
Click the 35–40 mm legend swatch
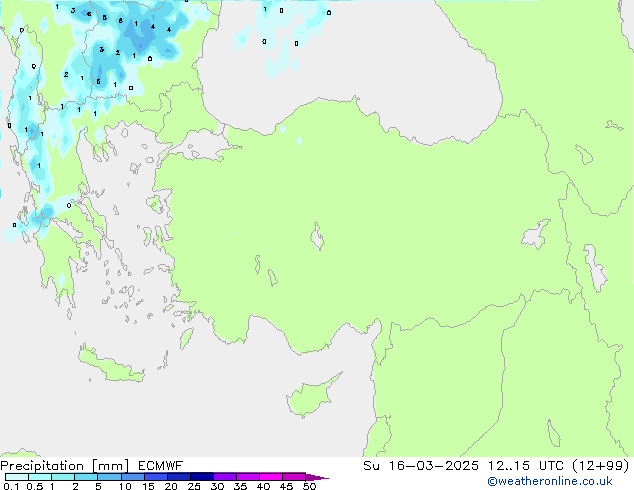pos(247,477)
